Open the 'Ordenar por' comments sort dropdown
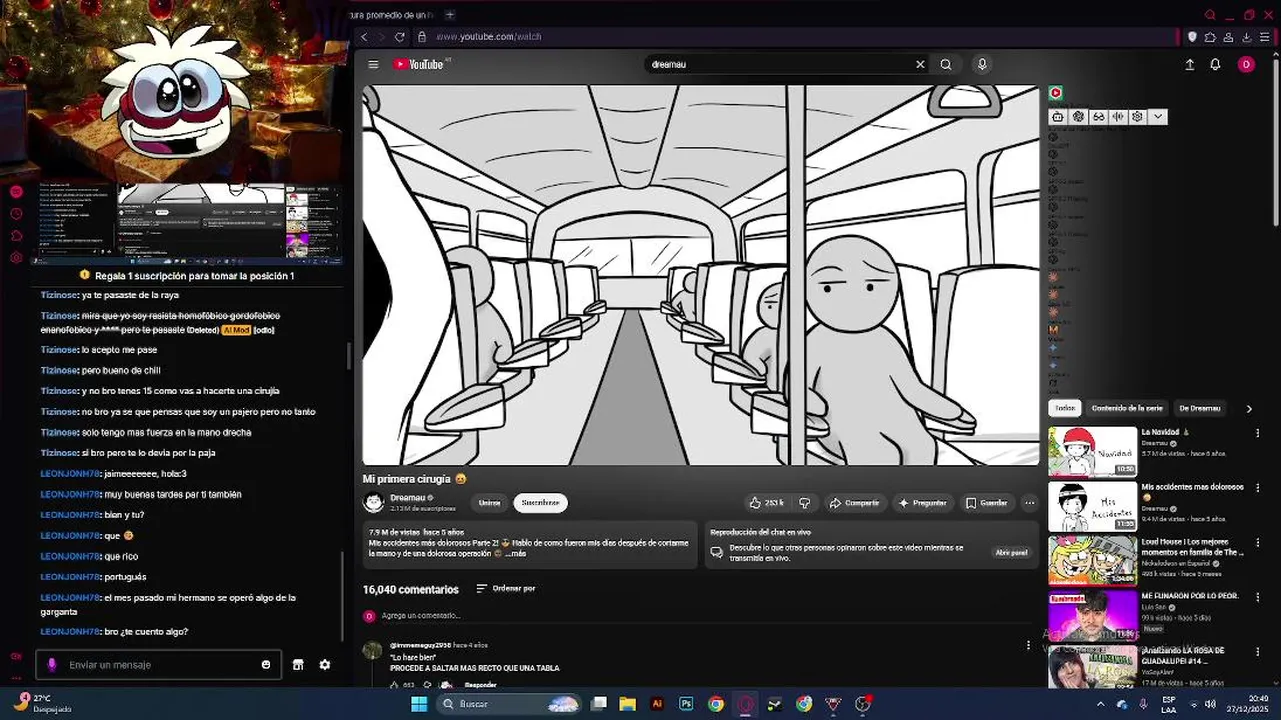The width and height of the screenshot is (1281, 720). [506, 589]
